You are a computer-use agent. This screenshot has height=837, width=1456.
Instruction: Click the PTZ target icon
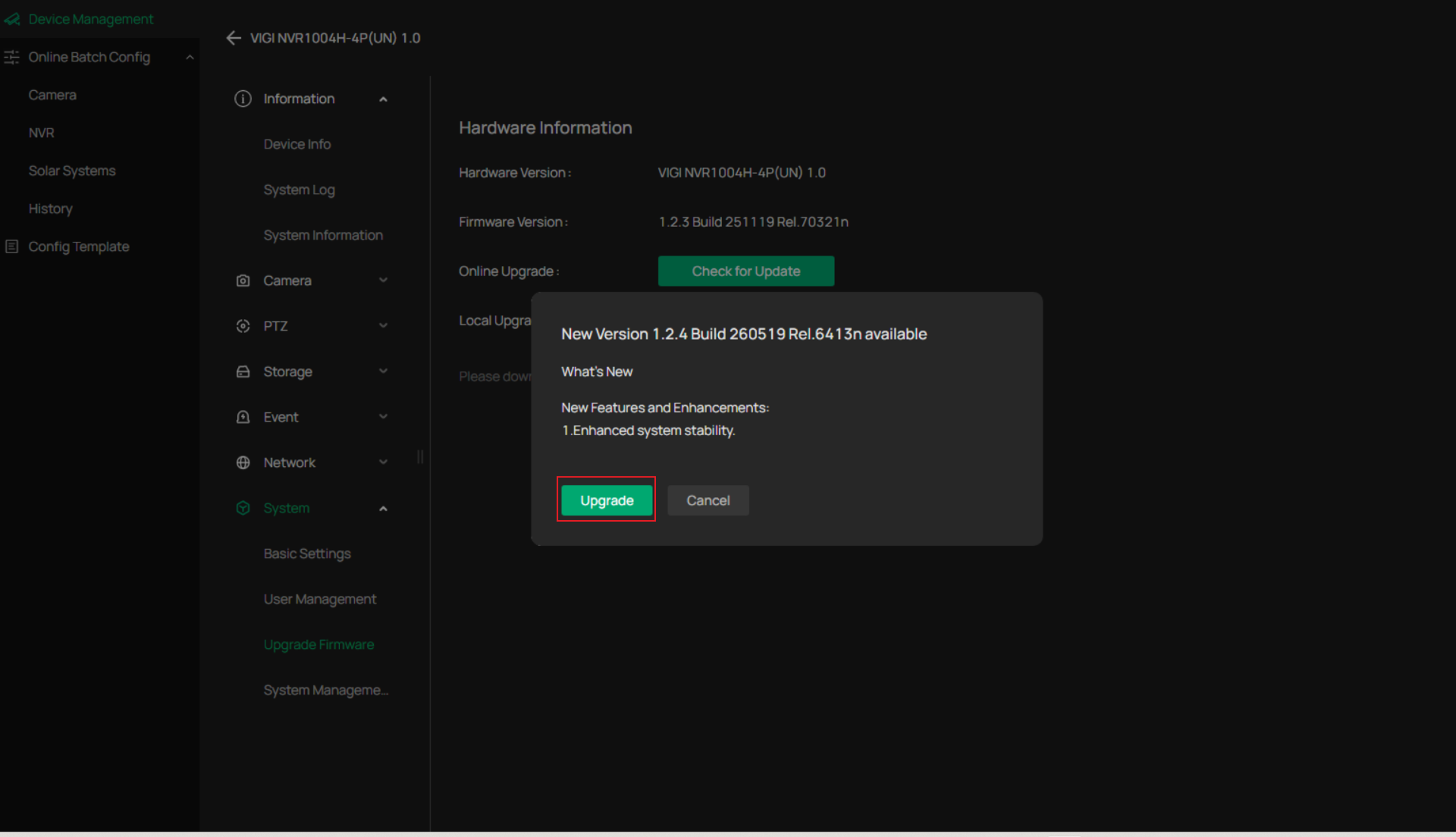point(243,326)
